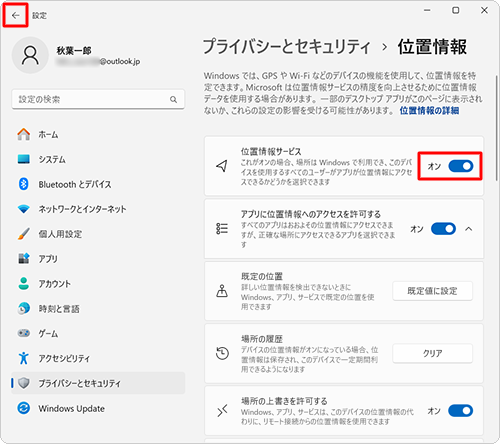Click the アクセシビリティ figure icon

coord(24,358)
